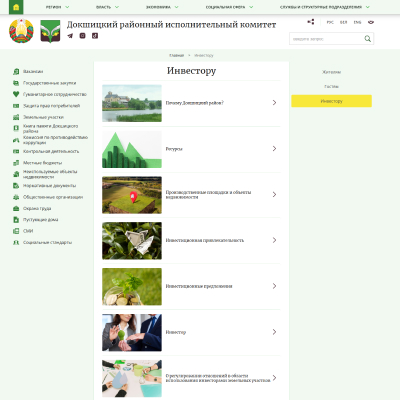Click the Земельные участки sidebar icon
This screenshot has height=400, width=400.
click(16, 117)
